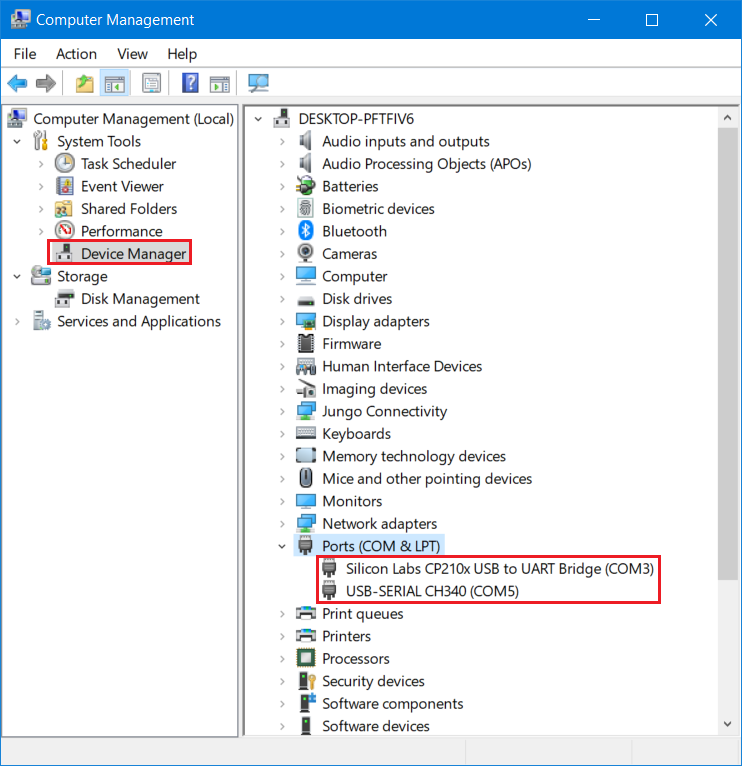Click the Back arrow toolbar icon
The image size is (742, 766).
pyautogui.click(x=17, y=83)
